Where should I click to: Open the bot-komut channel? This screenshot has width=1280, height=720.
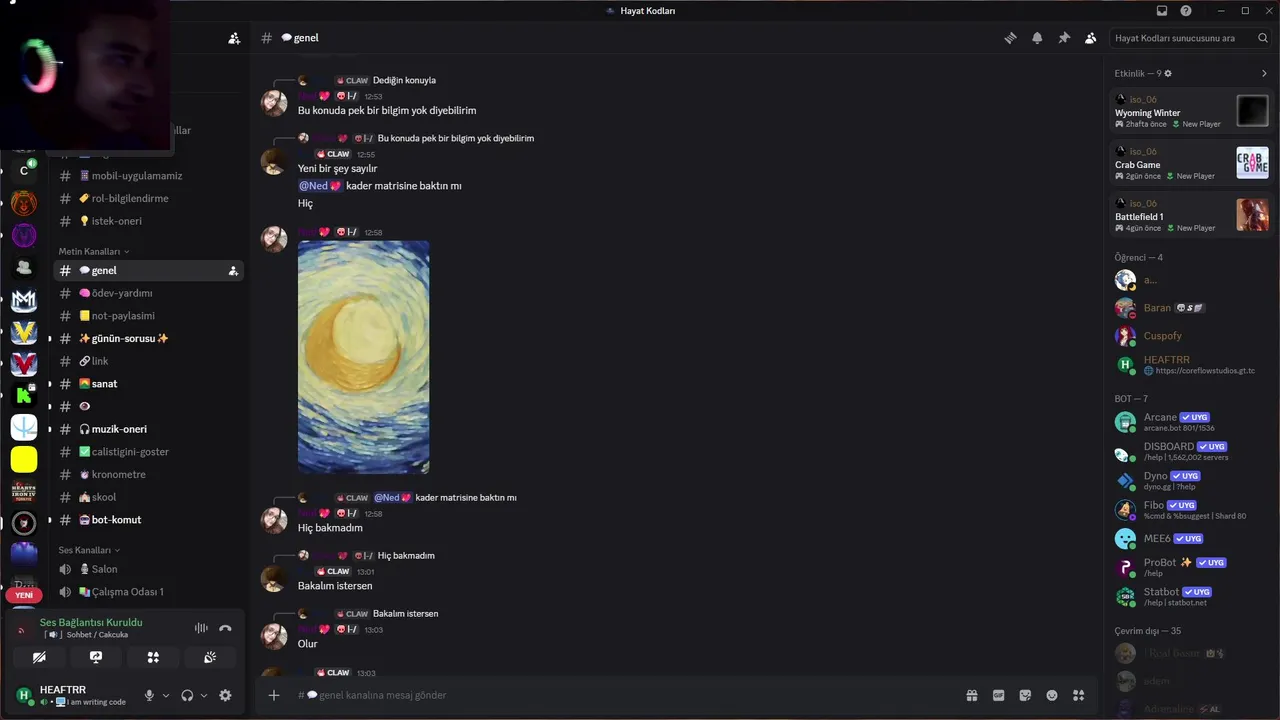coord(148,520)
